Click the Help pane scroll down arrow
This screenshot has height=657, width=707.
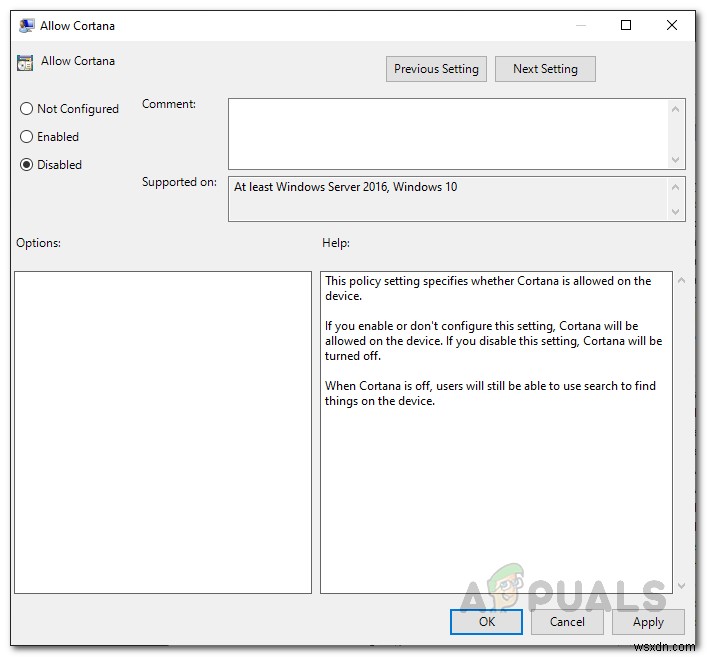681,586
